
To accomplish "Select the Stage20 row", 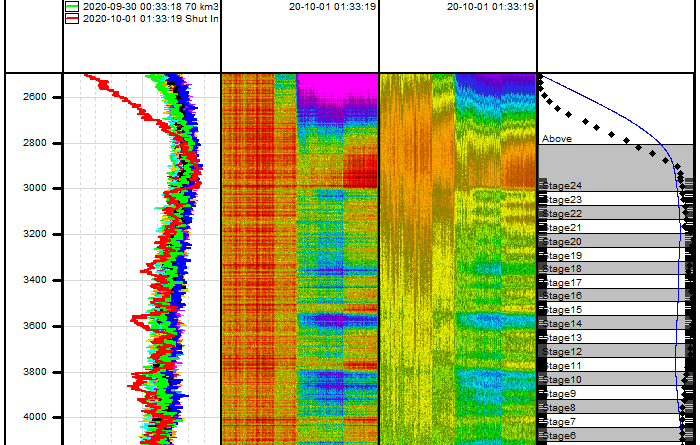I will coord(616,241).
